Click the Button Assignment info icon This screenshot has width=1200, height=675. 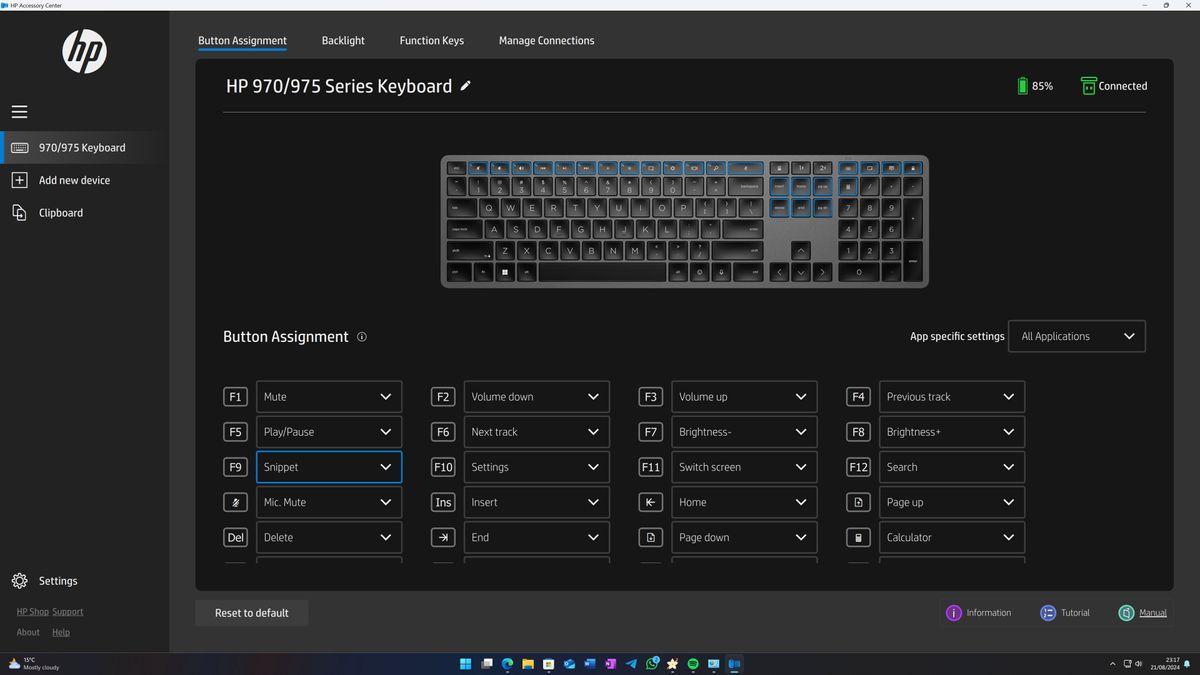(362, 337)
